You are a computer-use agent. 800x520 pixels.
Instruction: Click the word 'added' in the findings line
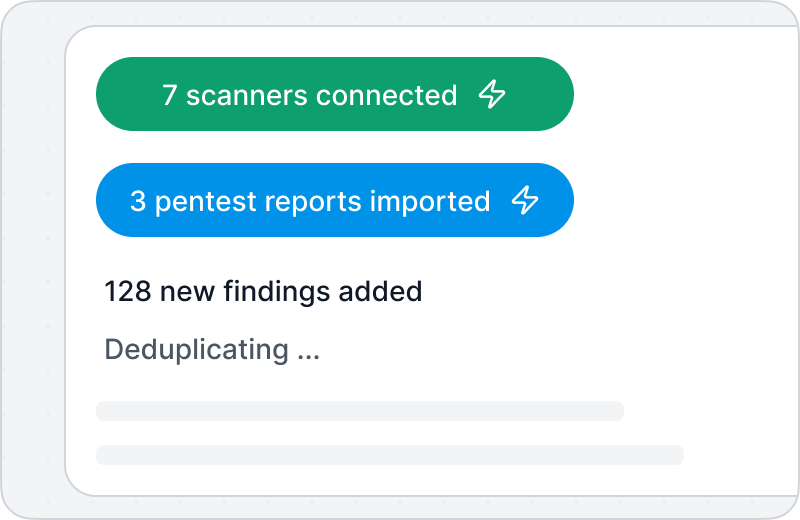point(381,292)
